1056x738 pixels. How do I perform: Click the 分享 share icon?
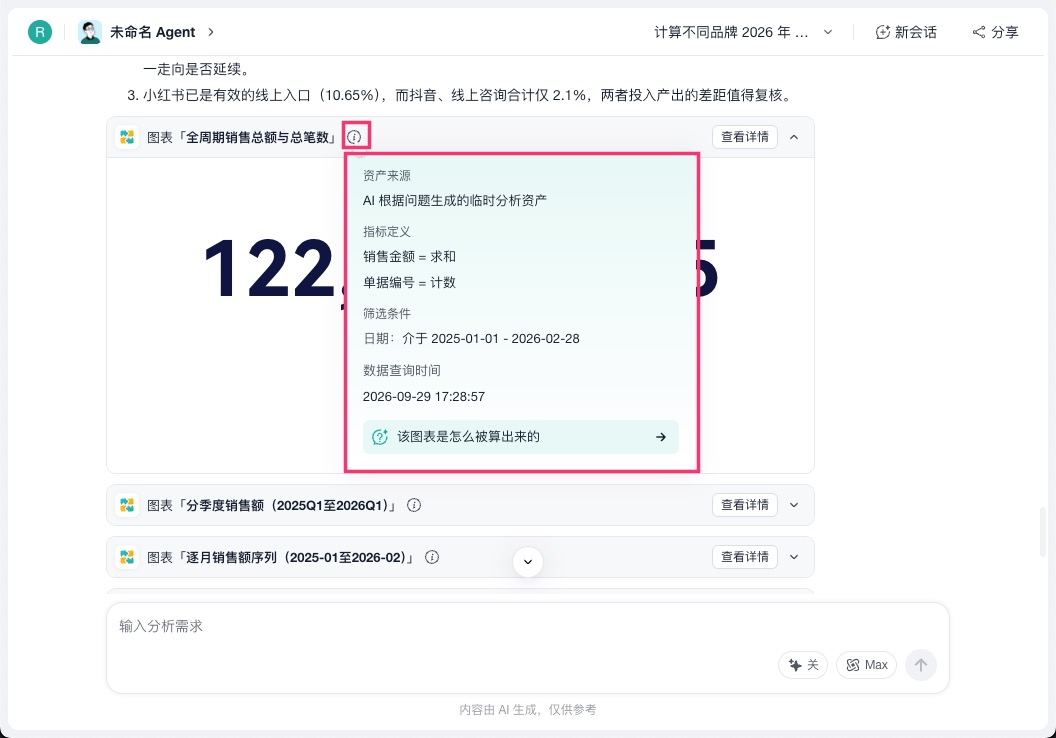click(979, 32)
